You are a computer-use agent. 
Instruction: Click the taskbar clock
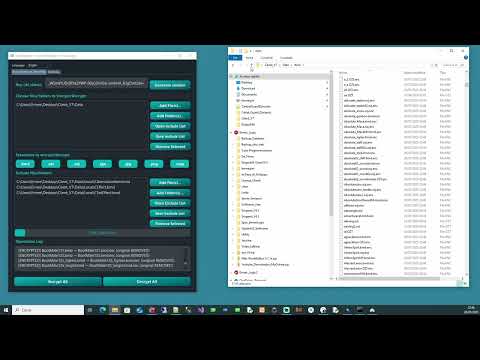[x=471, y=310]
